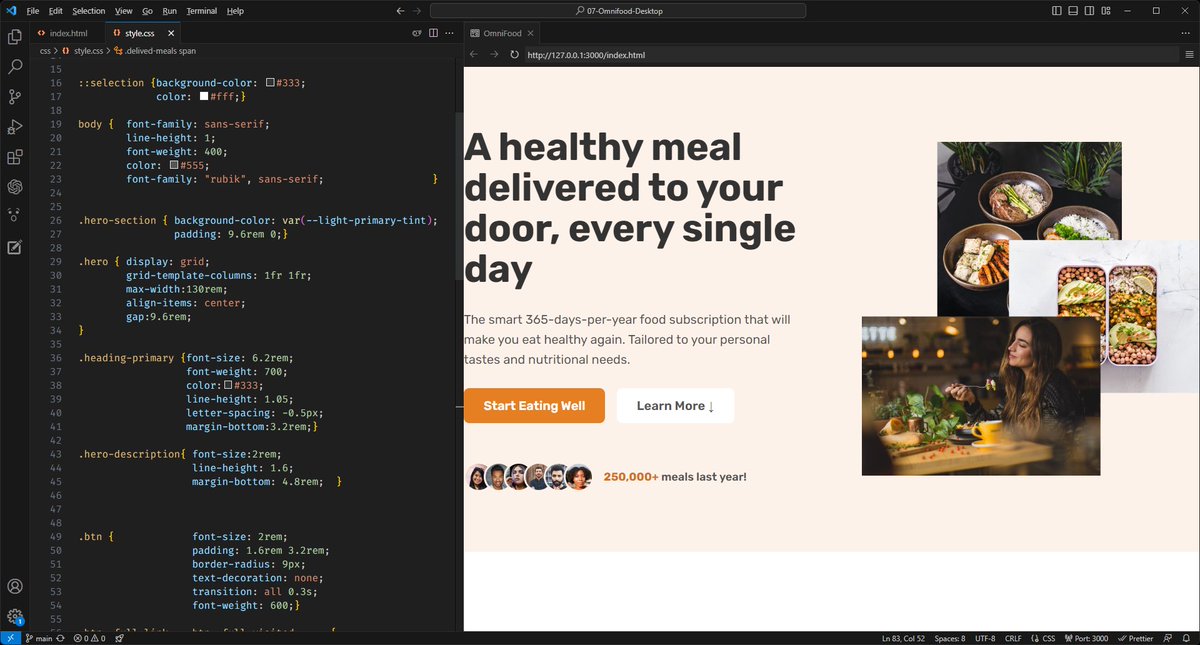Click the notifications bell in status bar
The image size is (1200, 645).
(1187, 638)
